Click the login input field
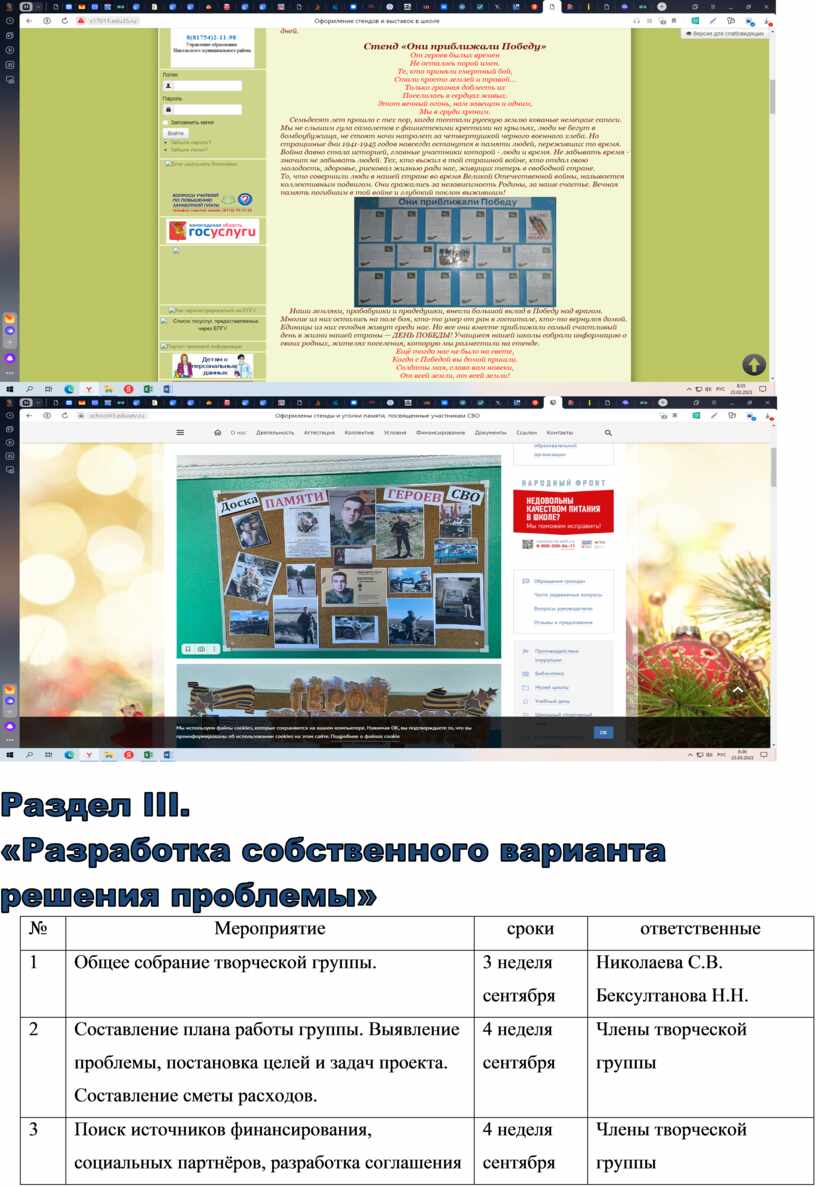The height and width of the screenshot is (1187, 816). (206, 86)
